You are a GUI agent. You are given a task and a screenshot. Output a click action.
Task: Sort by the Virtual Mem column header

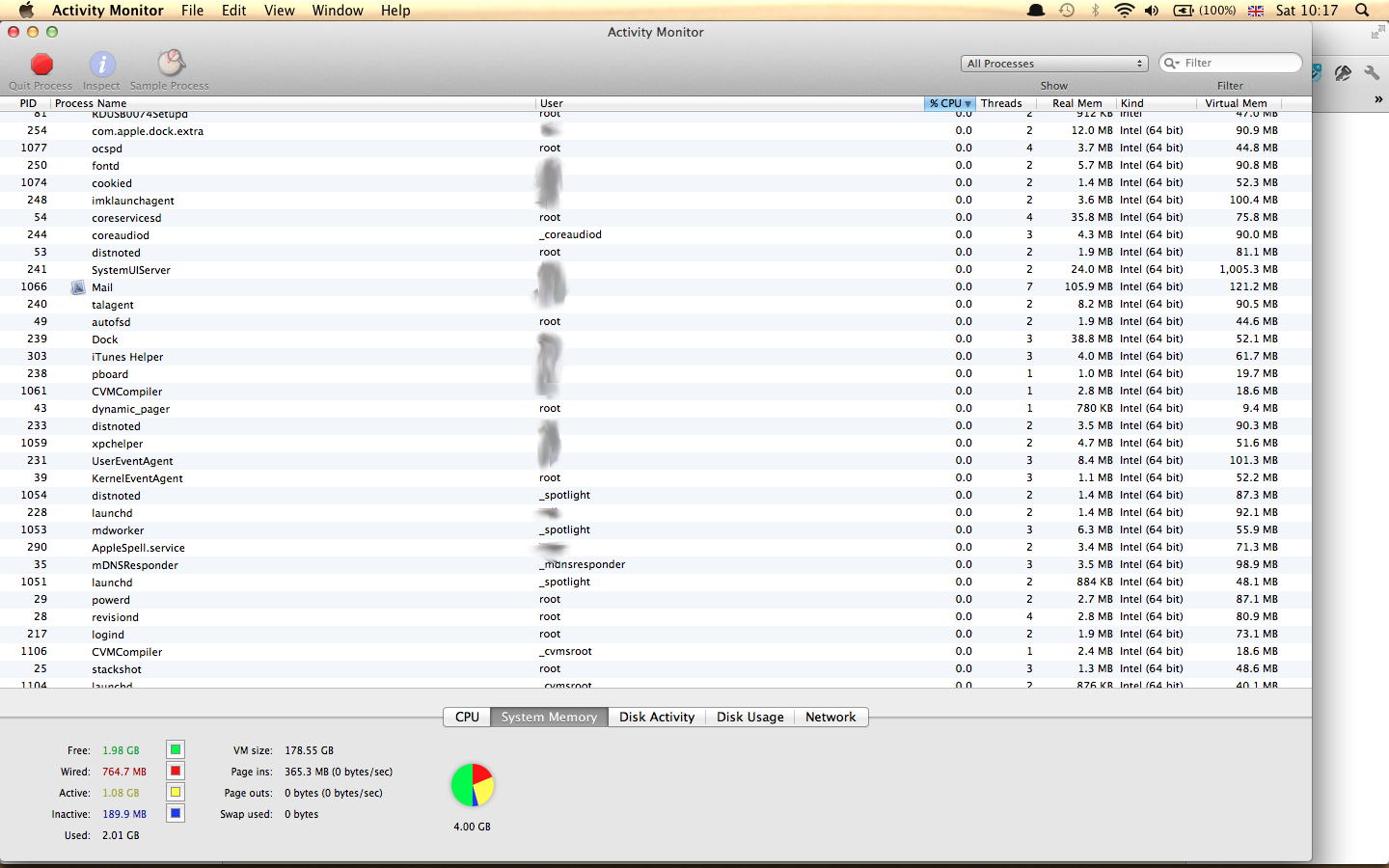pyautogui.click(x=1239, y=103)
